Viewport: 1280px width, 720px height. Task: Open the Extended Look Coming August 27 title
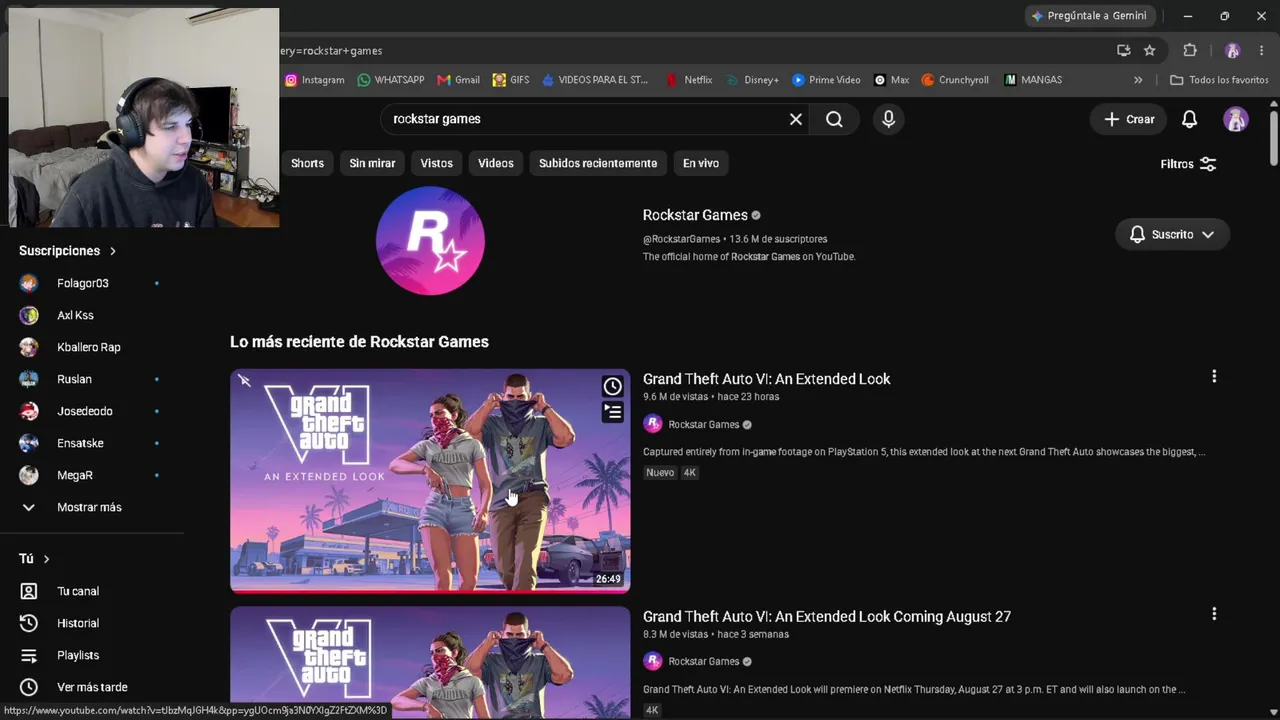[827, 616]
